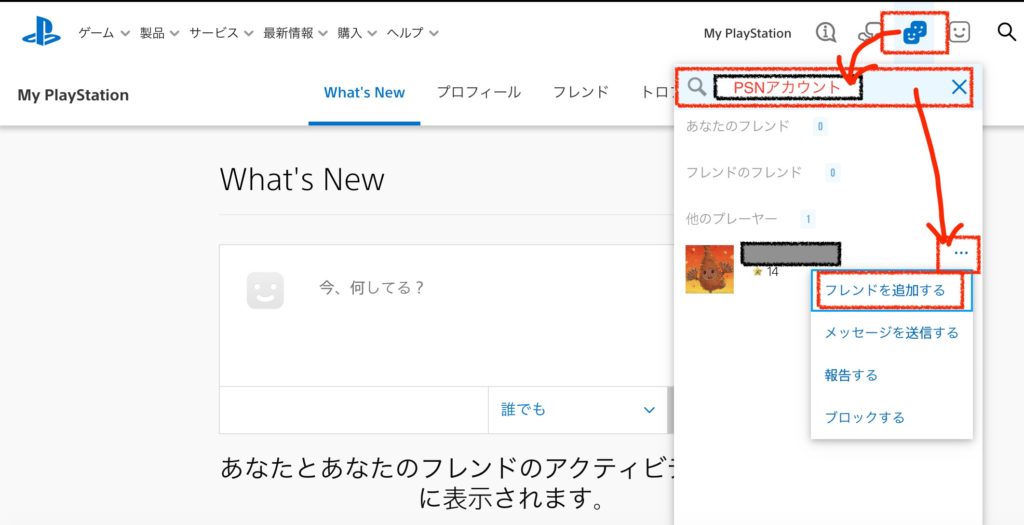The image size is (1024, 525).
Task: Toggle the friends search icon
Action: tap(914, 32)
